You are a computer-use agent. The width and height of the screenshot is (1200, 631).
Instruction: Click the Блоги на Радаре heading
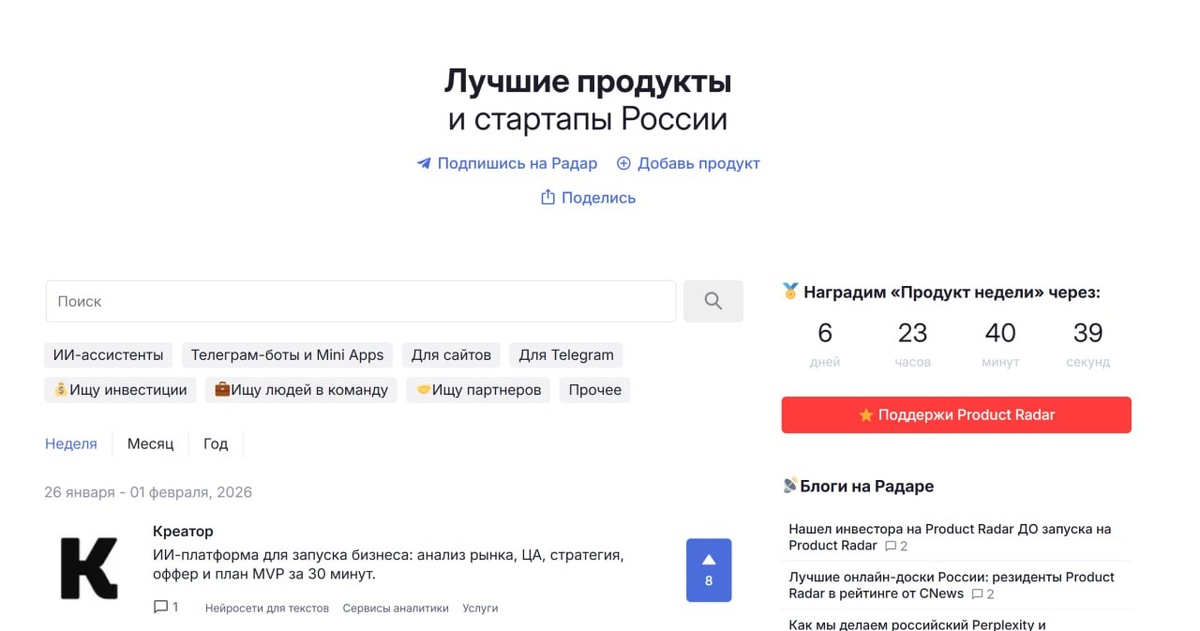click(867, 486)
